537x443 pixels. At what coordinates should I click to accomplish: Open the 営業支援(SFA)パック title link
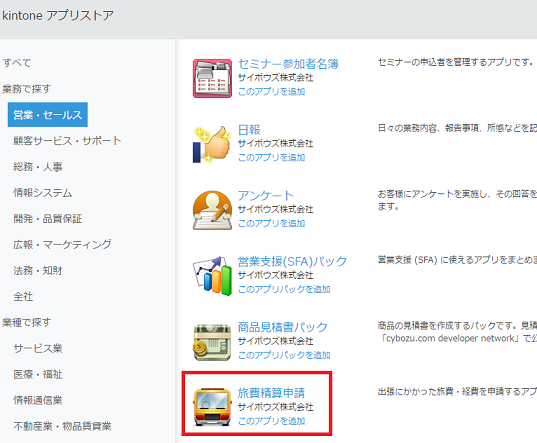(292, 262)
